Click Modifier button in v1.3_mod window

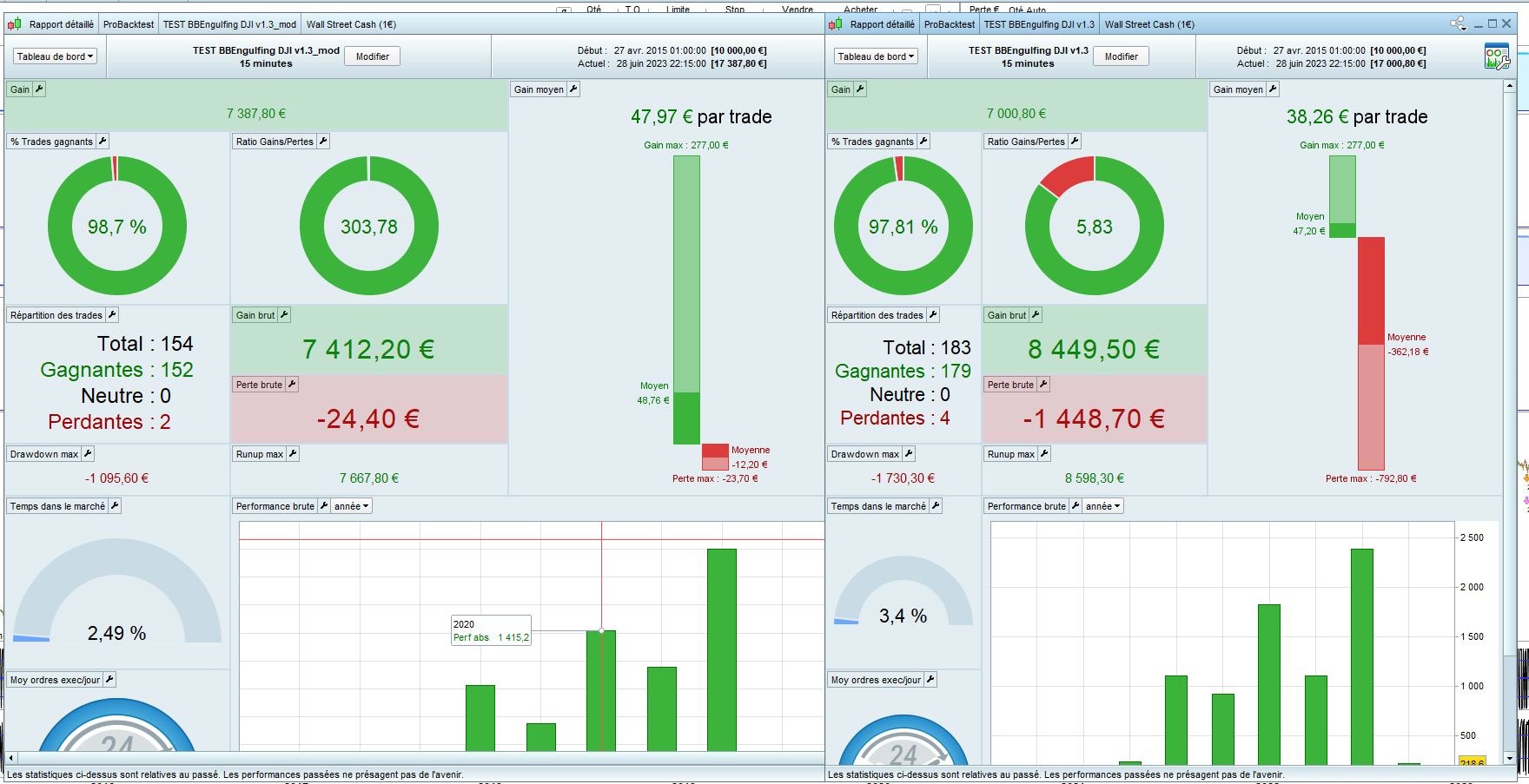[x=373, y=56]
